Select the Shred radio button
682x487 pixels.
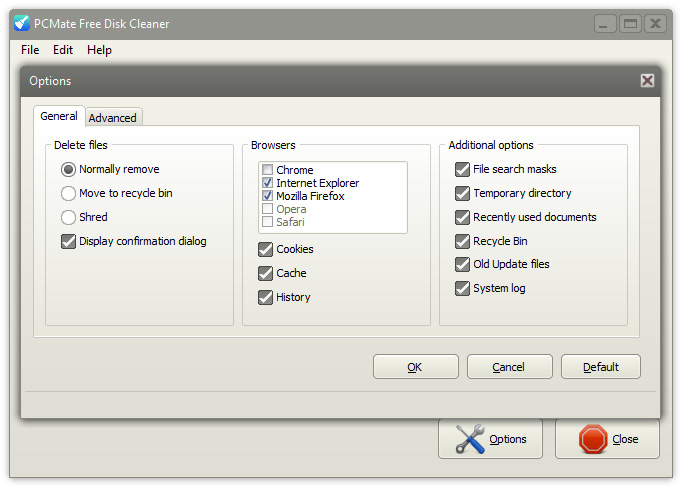coord(68,217)
